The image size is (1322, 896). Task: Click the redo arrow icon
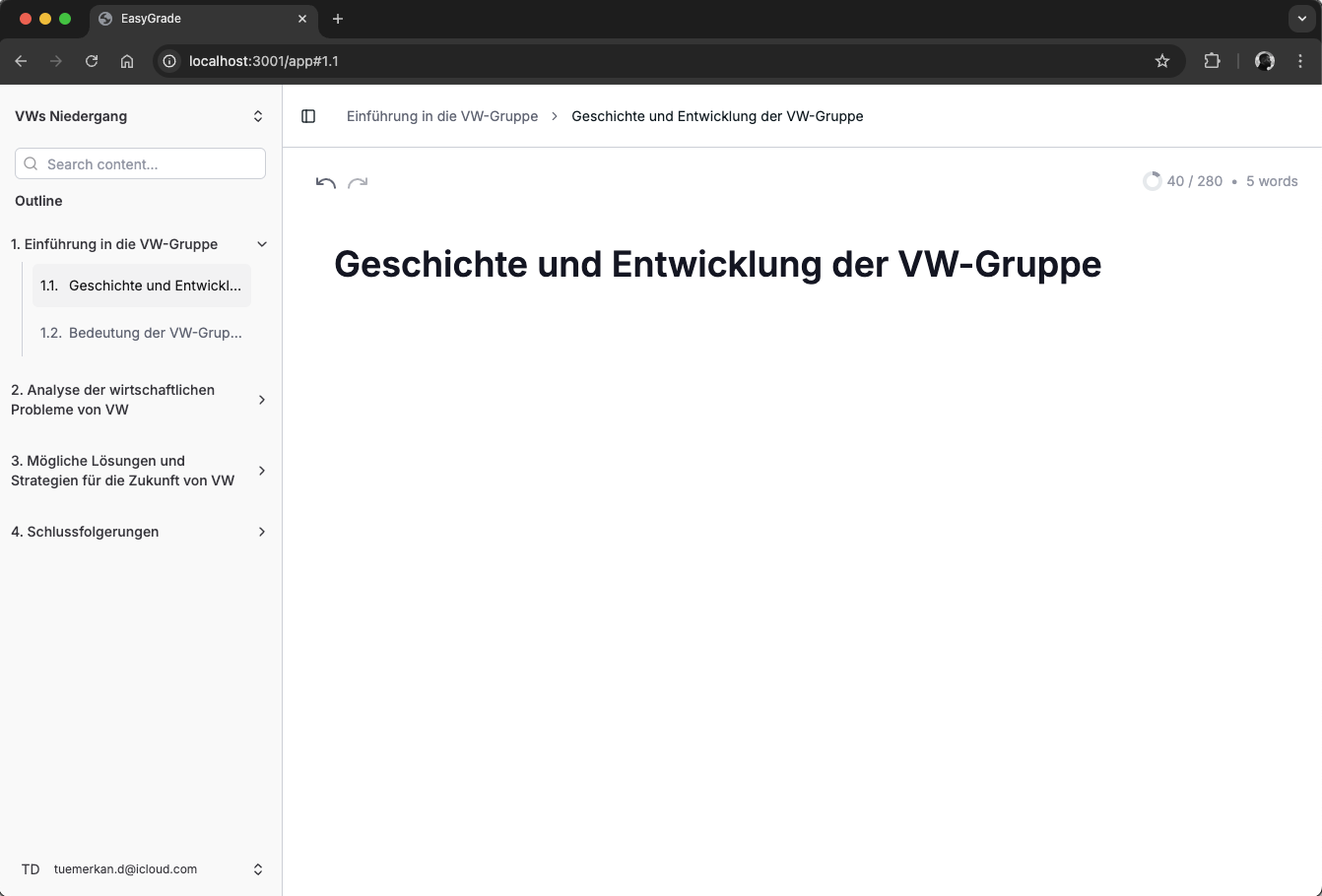coord(358,182)
